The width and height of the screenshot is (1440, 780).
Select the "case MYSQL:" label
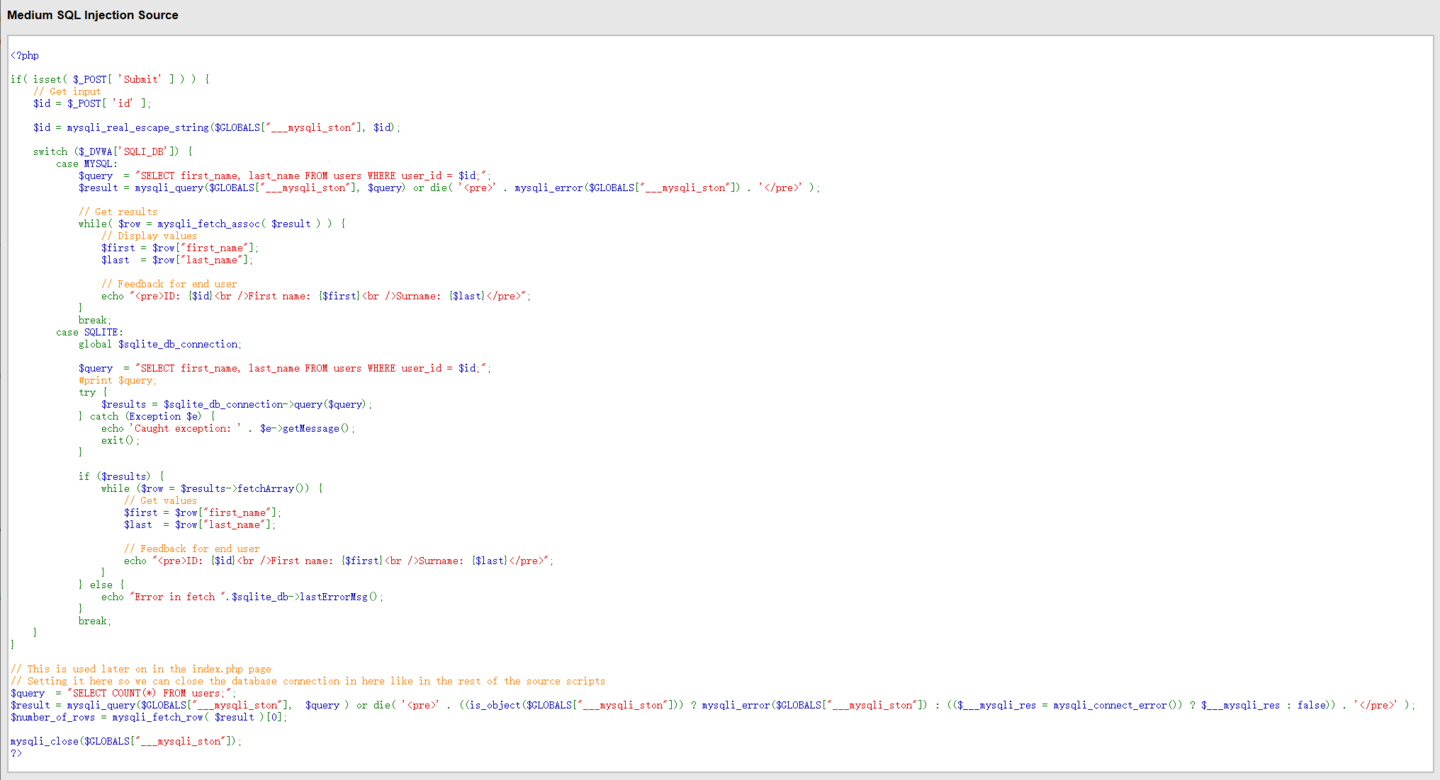(x=87, y=164)
